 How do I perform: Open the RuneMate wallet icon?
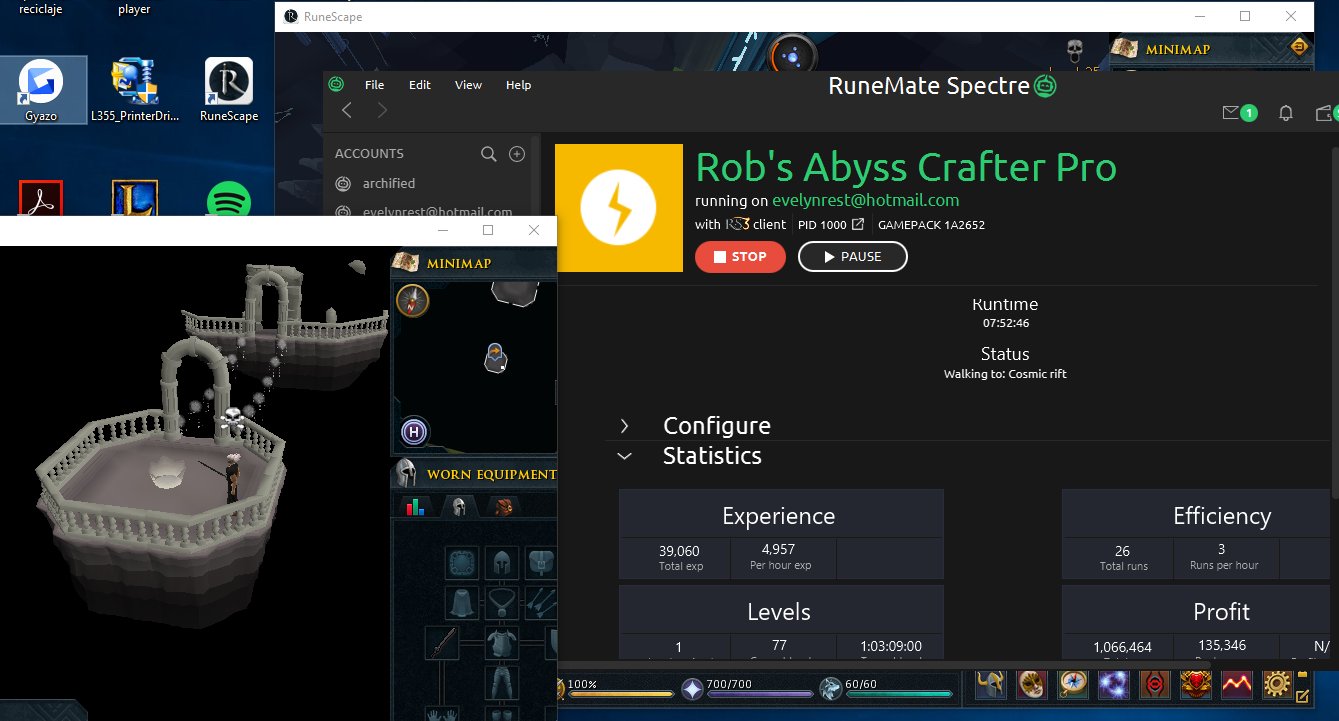pyautogui.click(x=1325, y=113)
